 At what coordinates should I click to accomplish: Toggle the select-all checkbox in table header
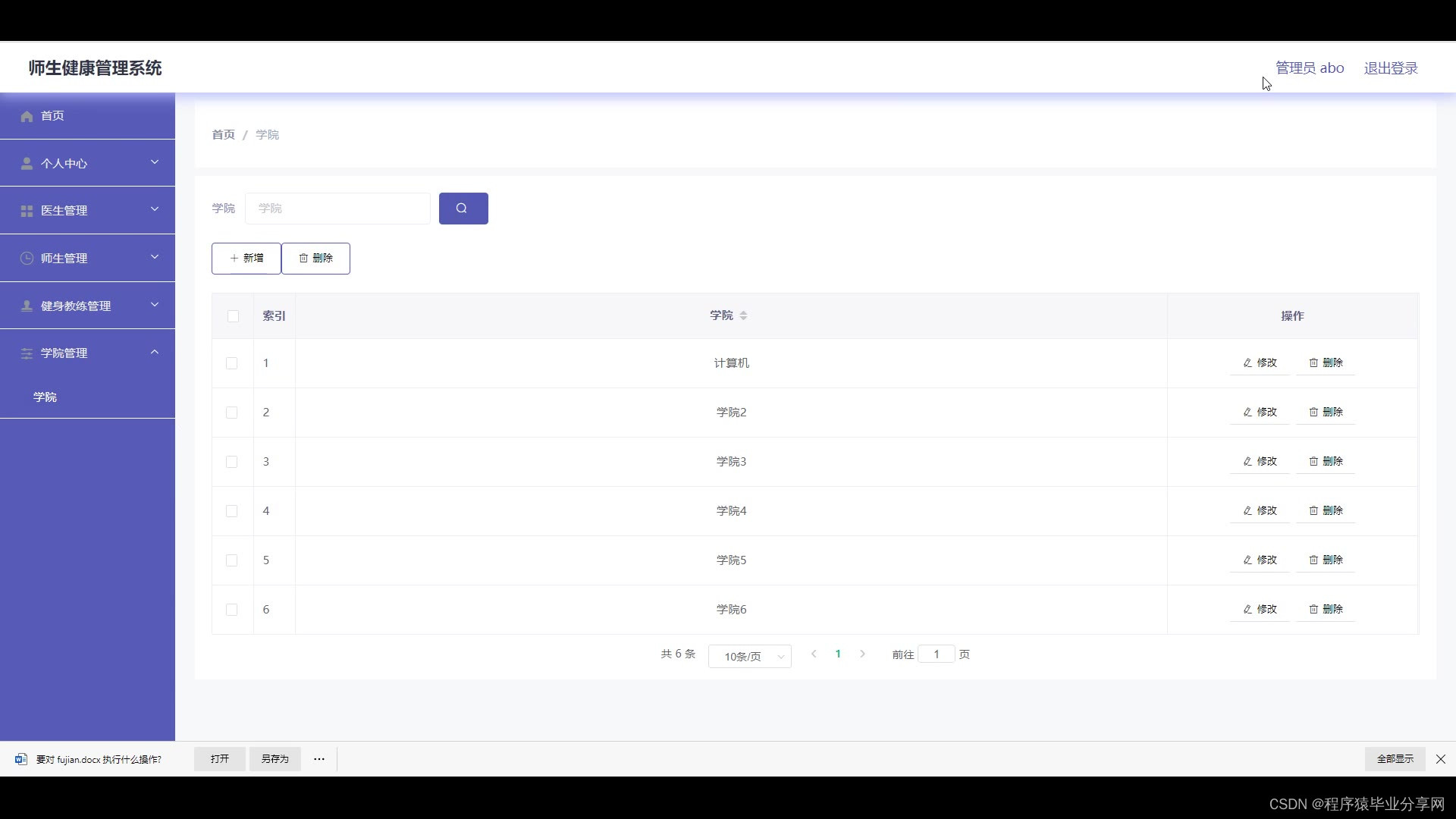click(x=233, y=316)
